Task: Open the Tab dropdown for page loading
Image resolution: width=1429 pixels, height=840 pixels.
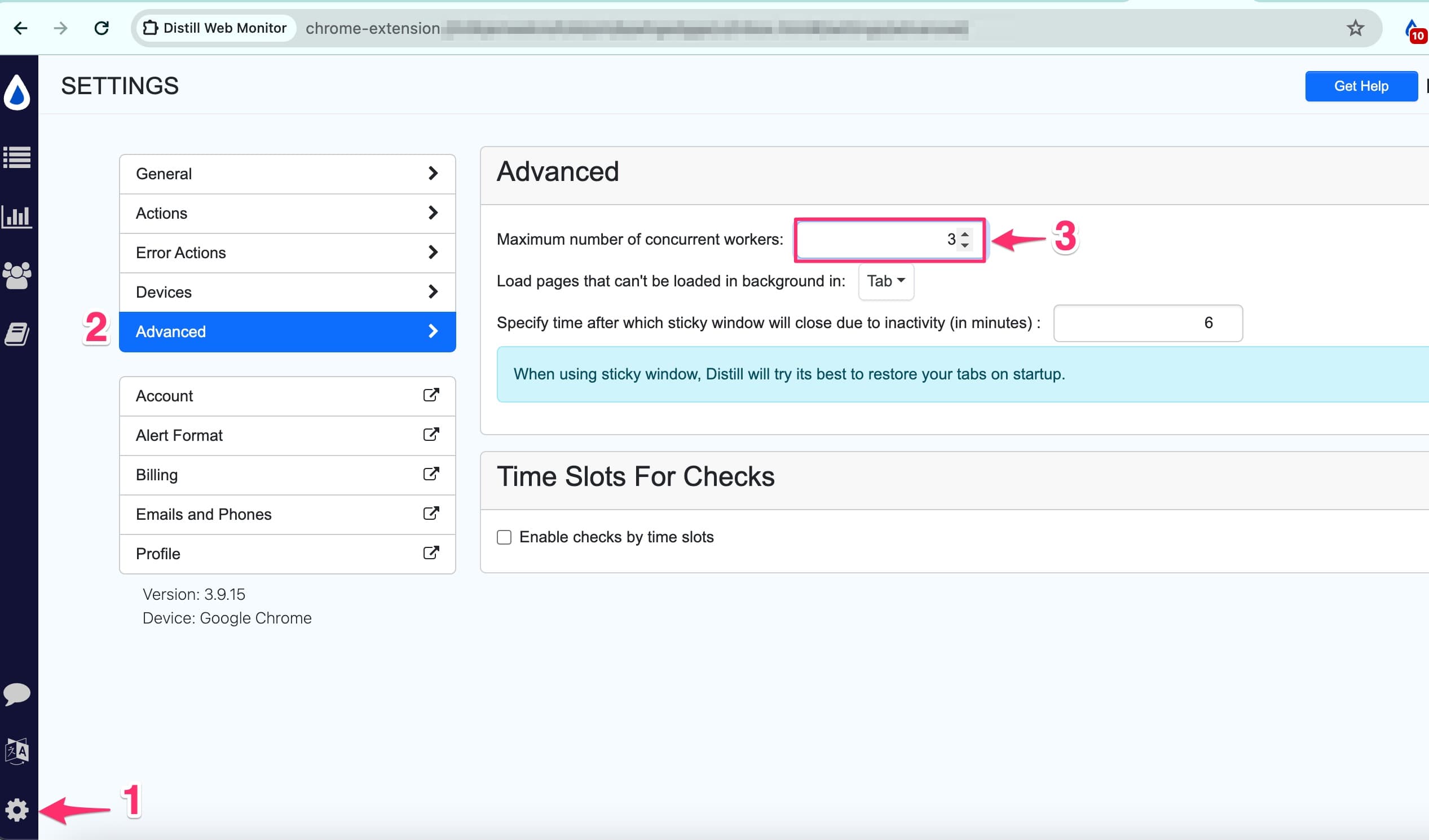Action: tap(886, 281)
